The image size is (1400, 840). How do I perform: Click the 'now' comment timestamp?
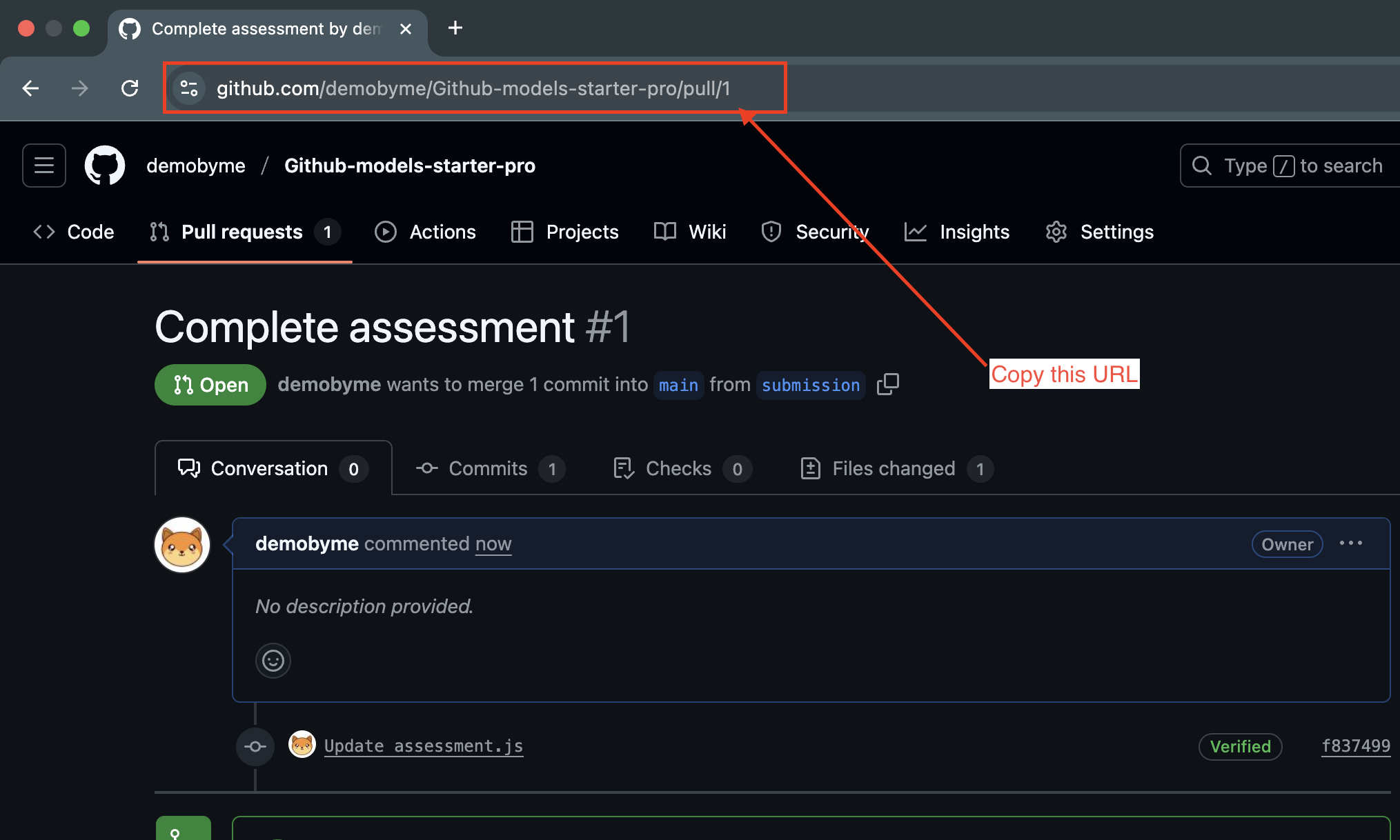pyautogui.click(x=493, y=543)
